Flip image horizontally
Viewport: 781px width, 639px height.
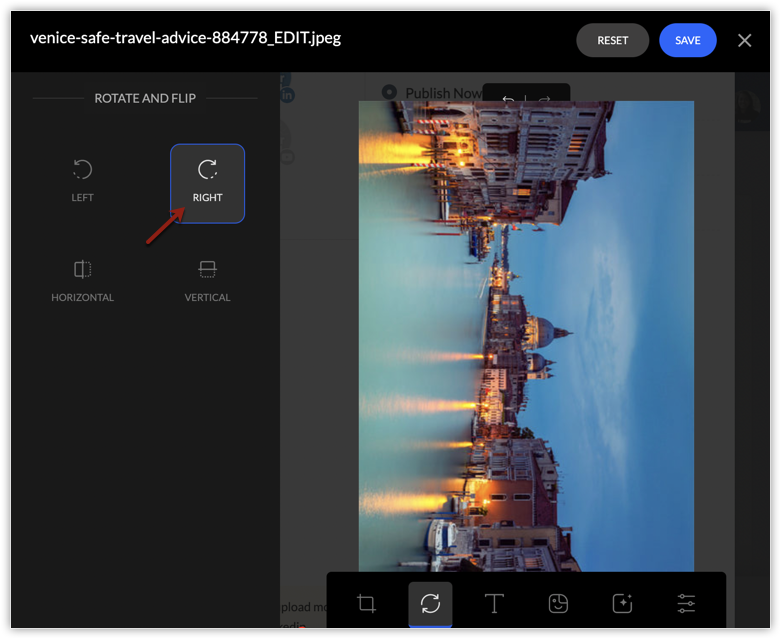pyautogui.click(x=82, y=281)
